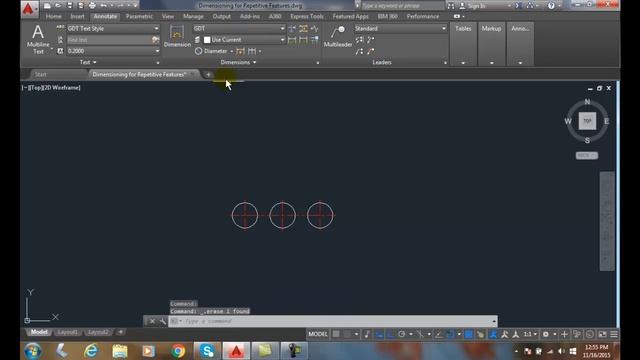Viewport: 640px width, 360px height.
Task: Click the dimension update icon beside GDT
Action: (292, 29)
